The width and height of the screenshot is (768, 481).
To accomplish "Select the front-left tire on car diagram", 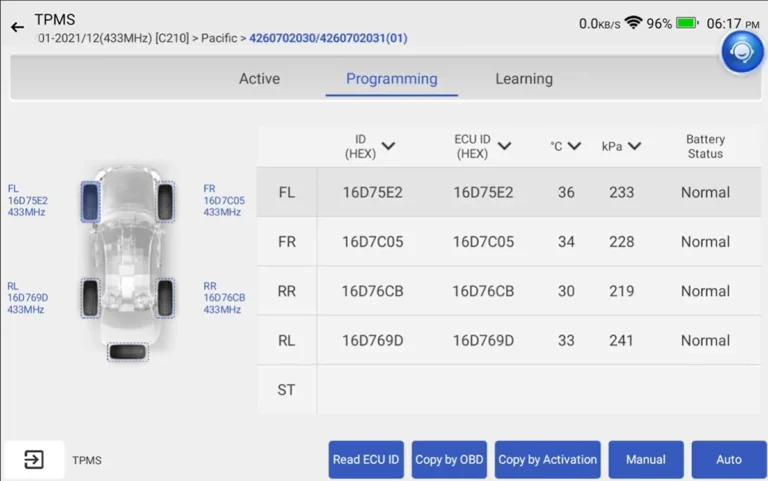I will (91, 201).
